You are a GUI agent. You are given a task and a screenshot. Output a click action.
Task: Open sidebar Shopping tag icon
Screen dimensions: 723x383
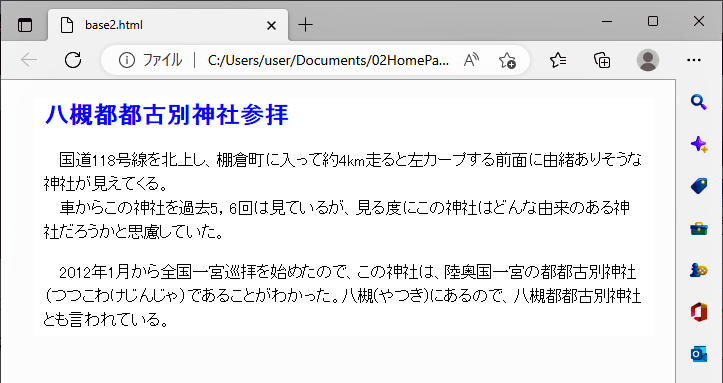point(699,186)
